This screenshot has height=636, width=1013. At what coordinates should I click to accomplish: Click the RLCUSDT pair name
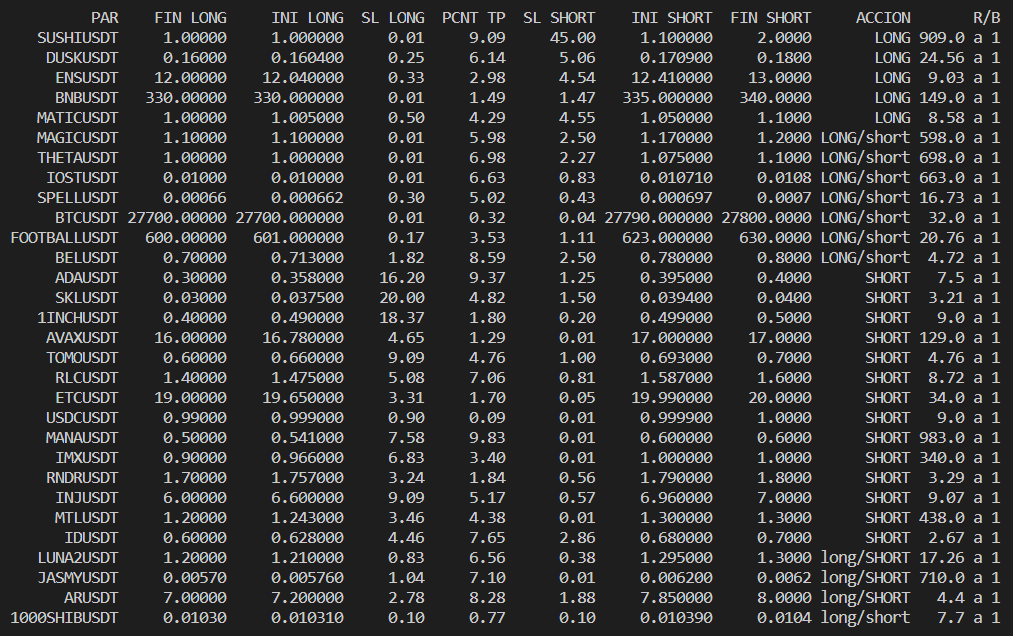click(87, 378)
